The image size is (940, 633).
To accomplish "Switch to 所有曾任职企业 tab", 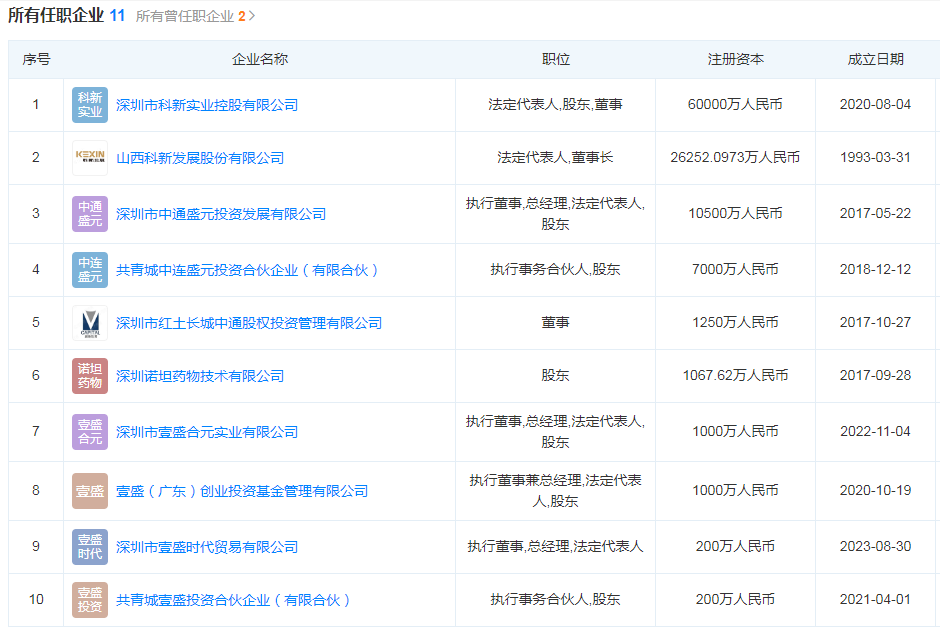I will pyautogui.click(x=191, y=16).
